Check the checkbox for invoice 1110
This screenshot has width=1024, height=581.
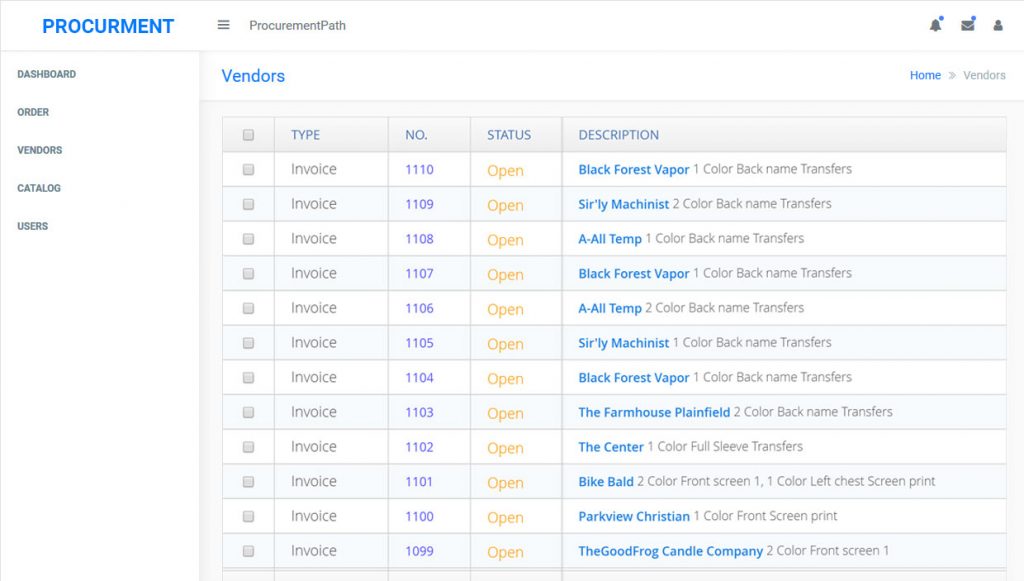click(x=248, y=169)
